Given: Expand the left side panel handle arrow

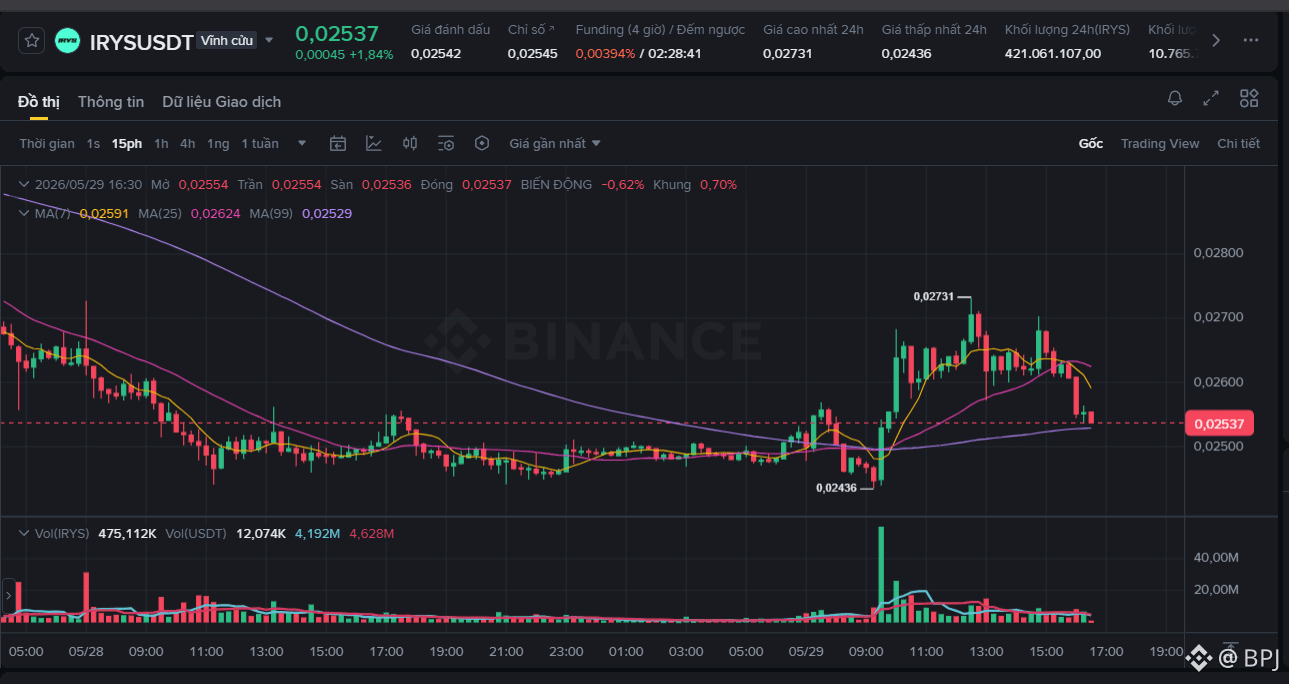Looking at the screenshot, I should pos(9,596).
